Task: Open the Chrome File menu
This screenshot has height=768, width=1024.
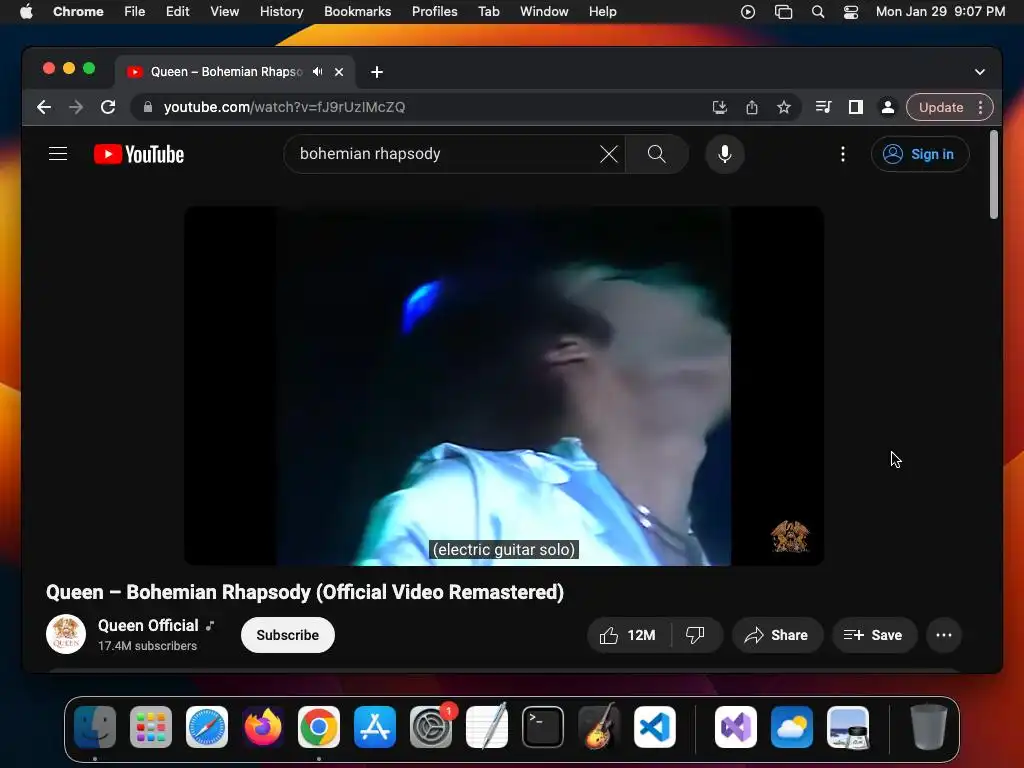Action: (135, 12)
